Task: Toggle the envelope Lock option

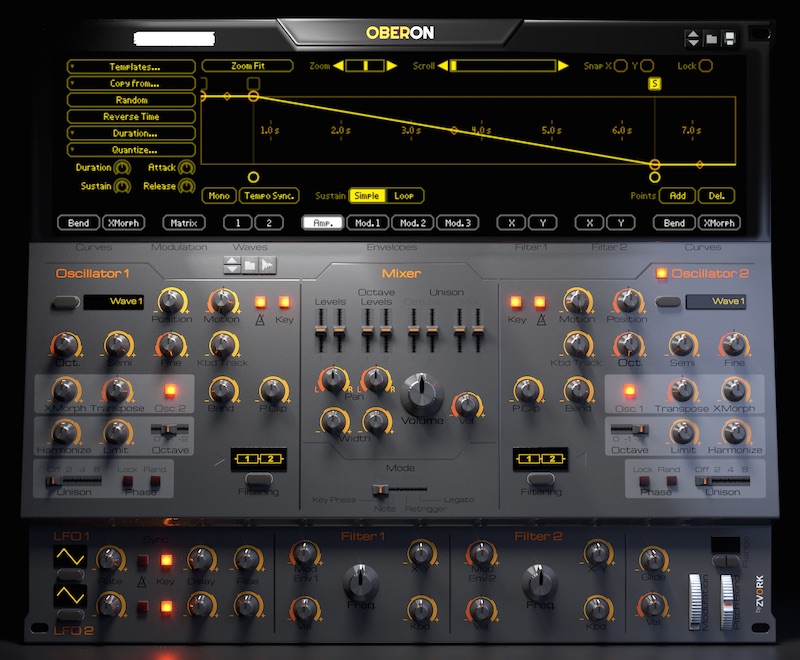Action: (706, 66)
